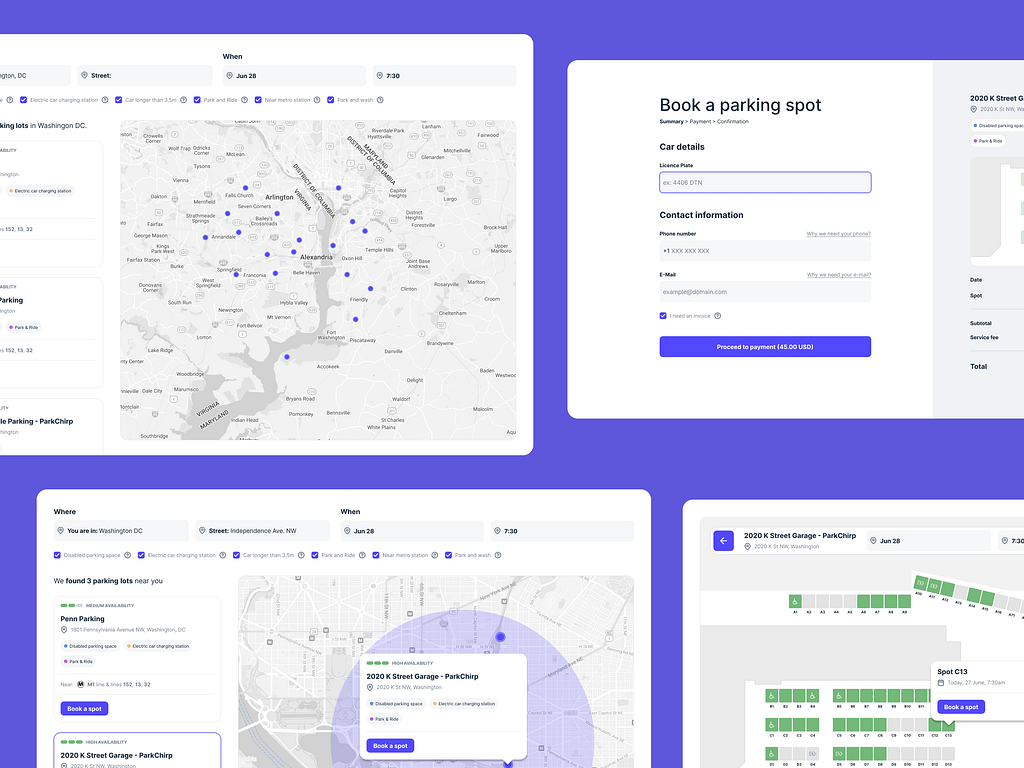This screenshot has height=768, width=1024.
Task: Select the Summary step in the booking breadcrumb
Action: (671, 121)
